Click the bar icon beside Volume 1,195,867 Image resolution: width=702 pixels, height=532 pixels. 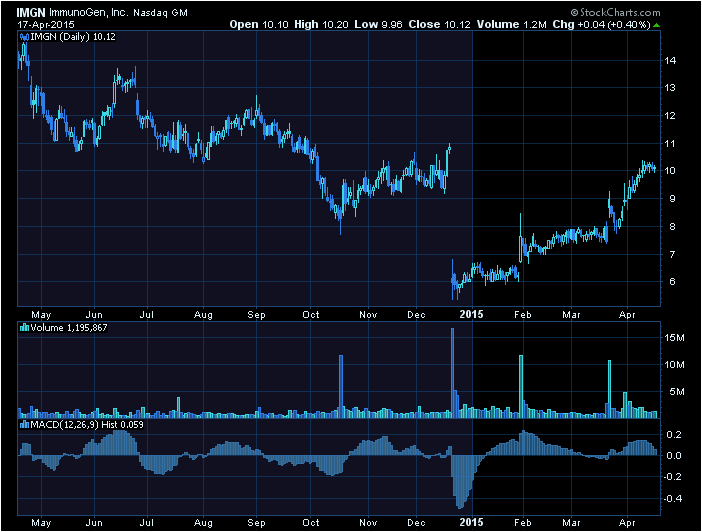click(x=25, y=328)
